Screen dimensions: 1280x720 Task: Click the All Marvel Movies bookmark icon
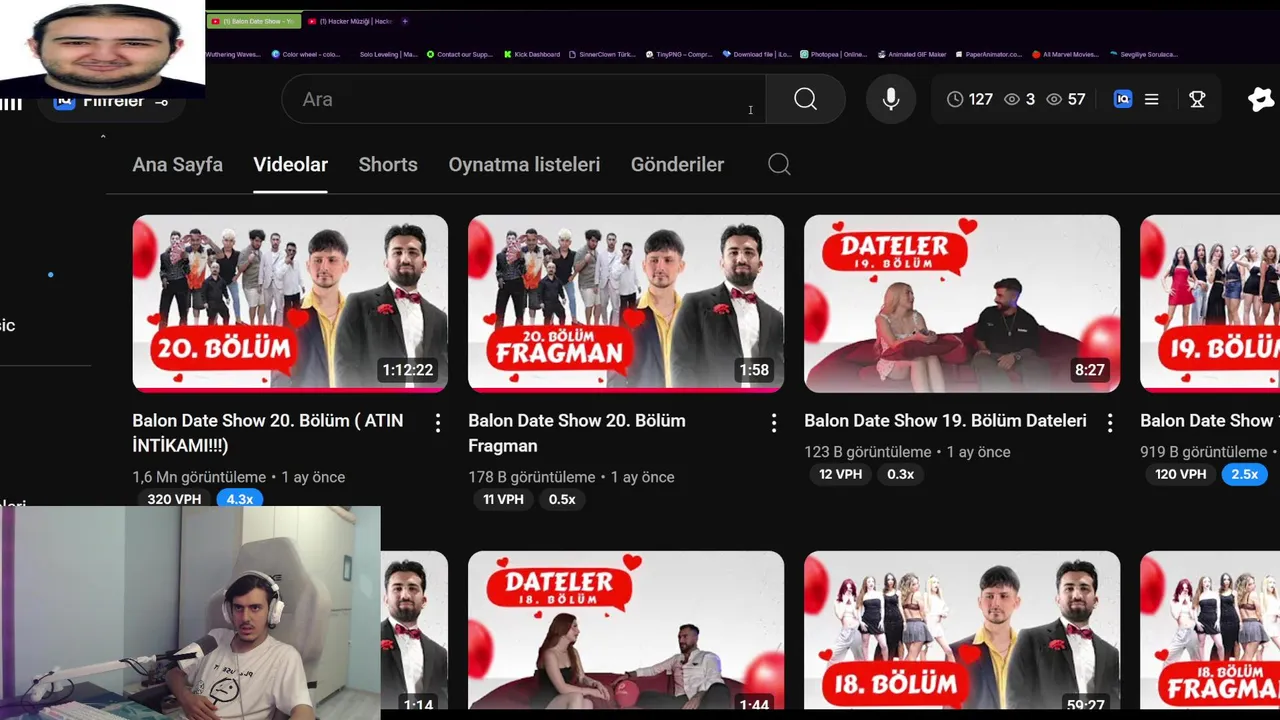click(x=1036, y=54)
